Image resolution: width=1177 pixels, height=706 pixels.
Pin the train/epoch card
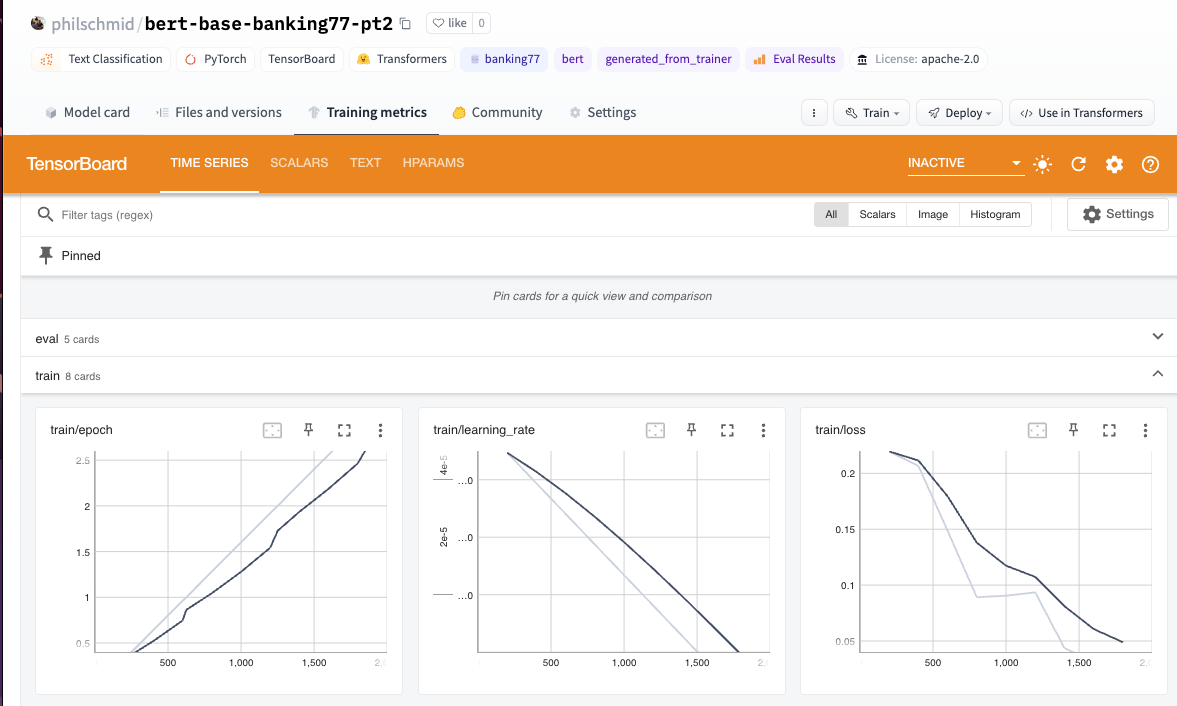click(x=308, y=430)
